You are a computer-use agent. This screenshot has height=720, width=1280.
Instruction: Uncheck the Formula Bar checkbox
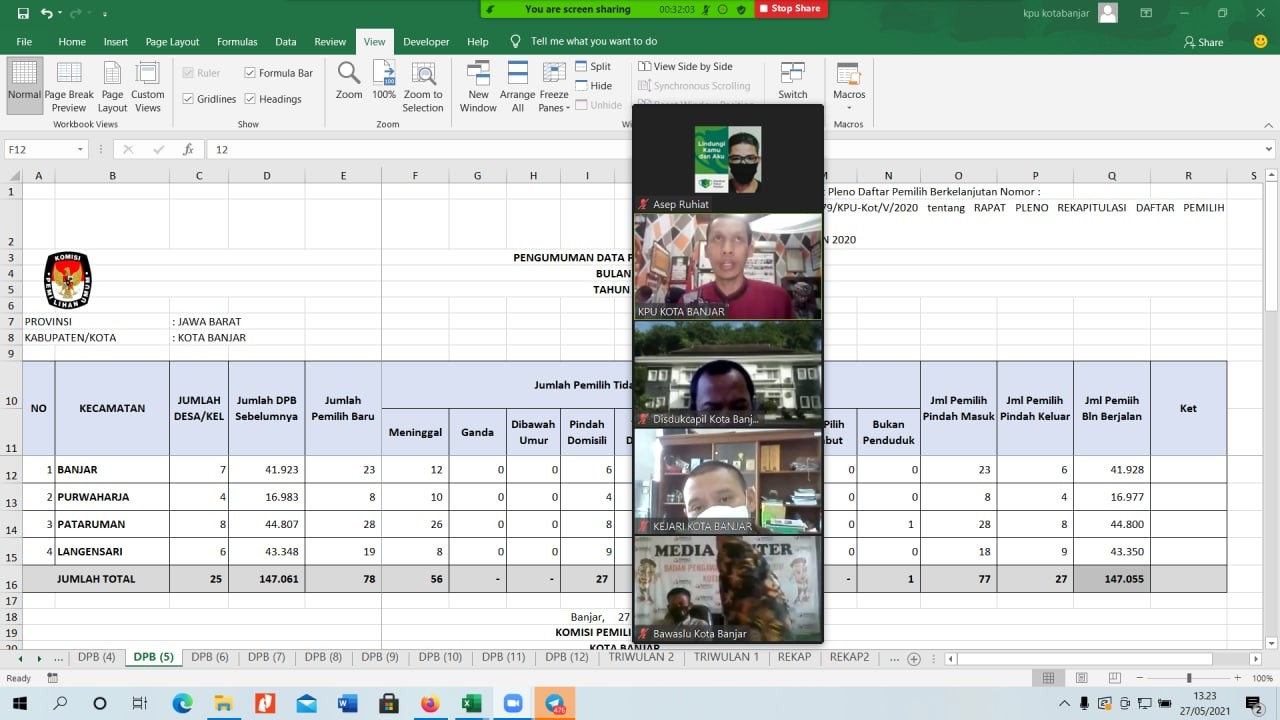click(x=250, y=73)
